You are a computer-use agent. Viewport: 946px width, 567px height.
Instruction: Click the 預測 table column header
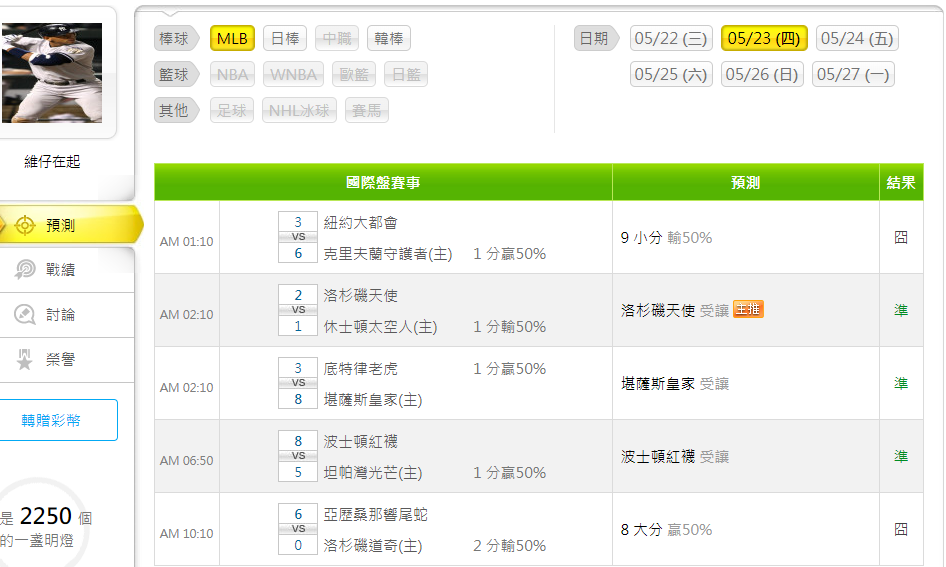pos(746,182)
